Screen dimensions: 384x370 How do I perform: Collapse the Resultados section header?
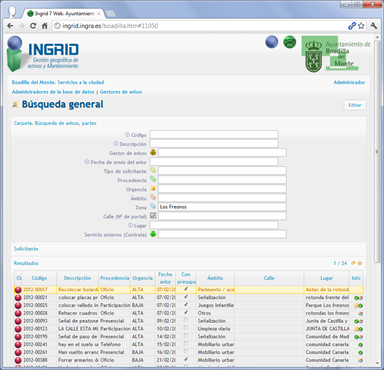coord(26,263)
